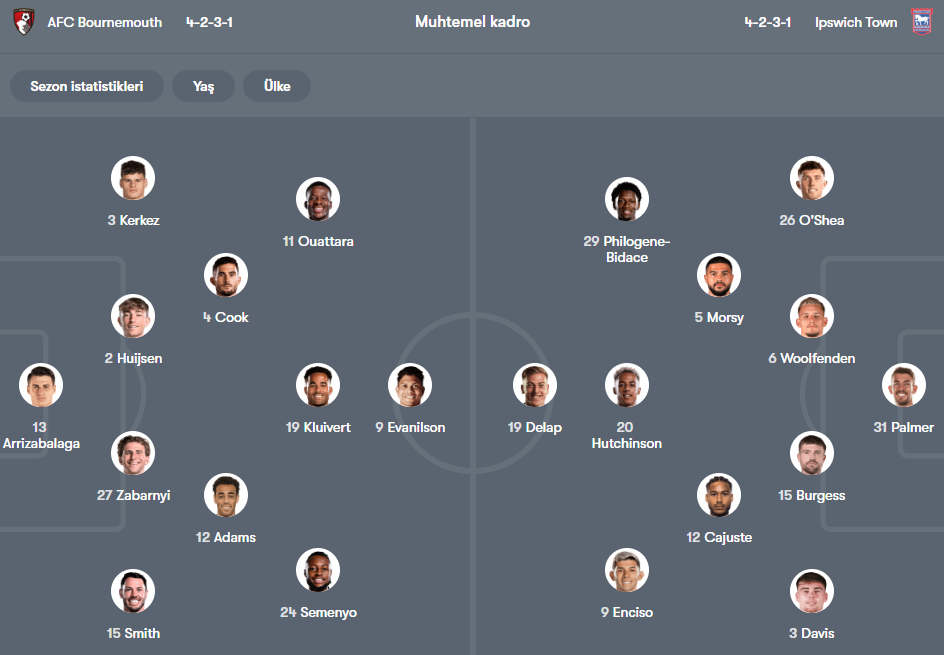The image size is (944, 655).
Task: Select Delap's player avatar
Action: pyautogui.click(x=535, y=385)
